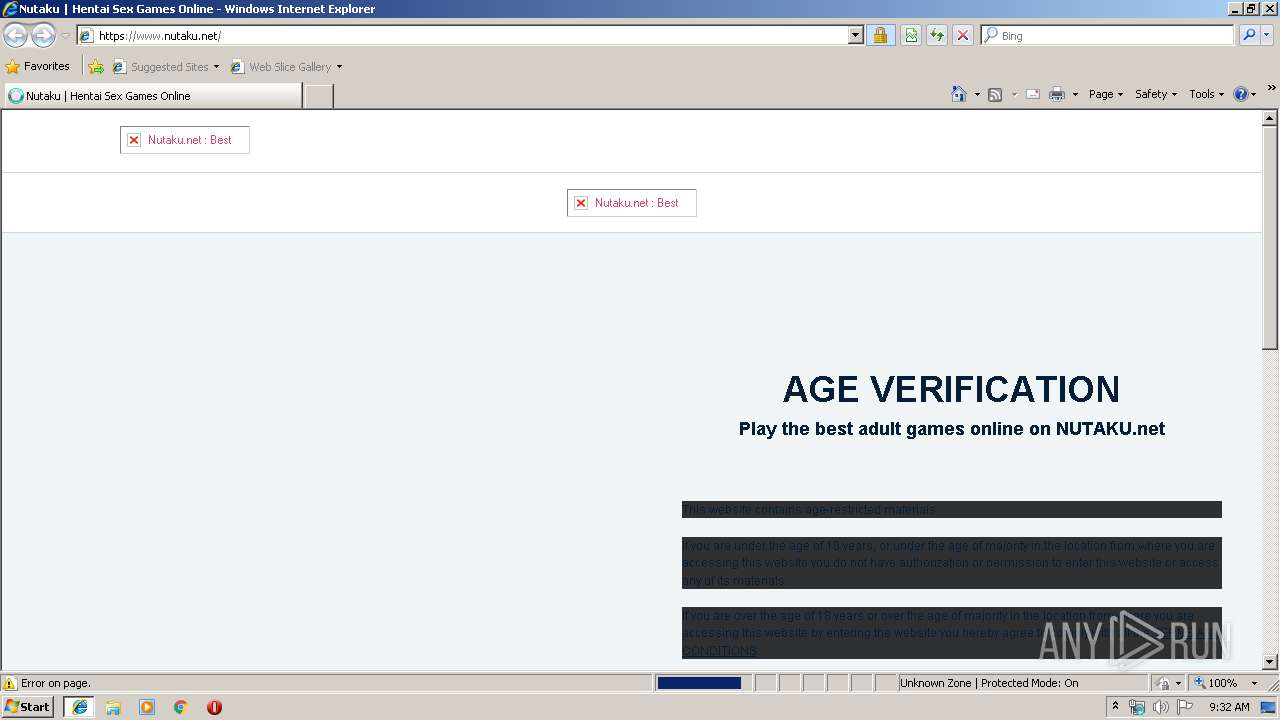Image resolution: width=1280 pixels, height=720 pixels.
Task: Click the Home page icon
Action: click(x=958, y=94)
